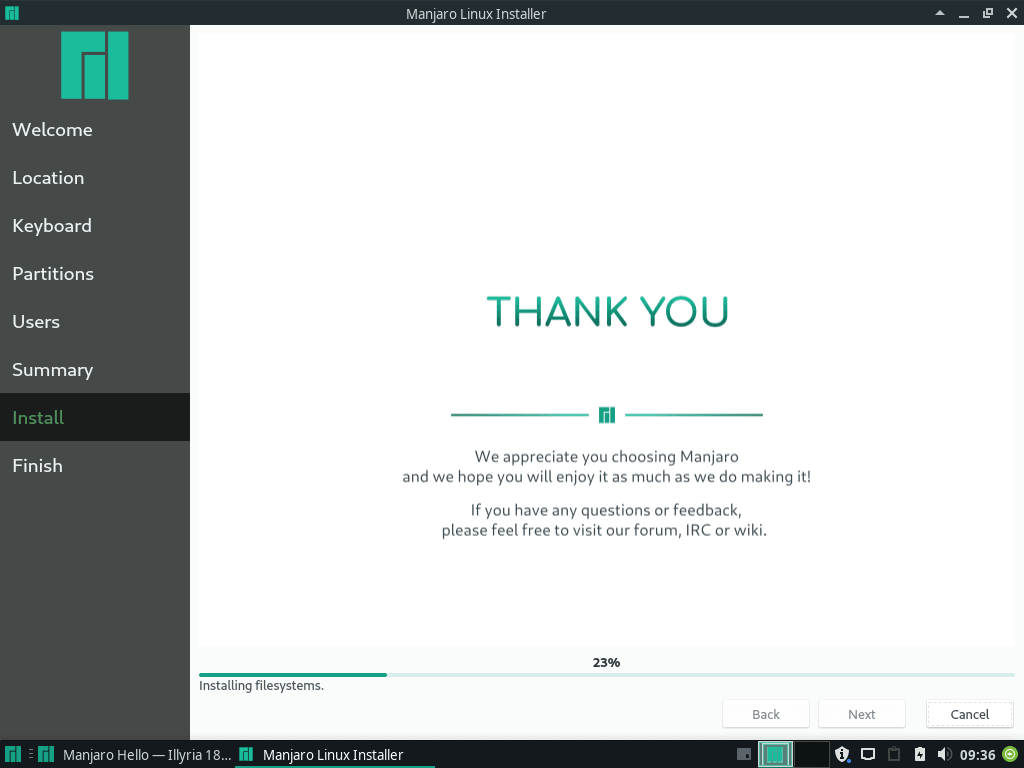Image resolution: width=1024 pixels, height=768 pixels.
Task: Open the Manjaro start menu in taskbar
Action: [12, 754]
